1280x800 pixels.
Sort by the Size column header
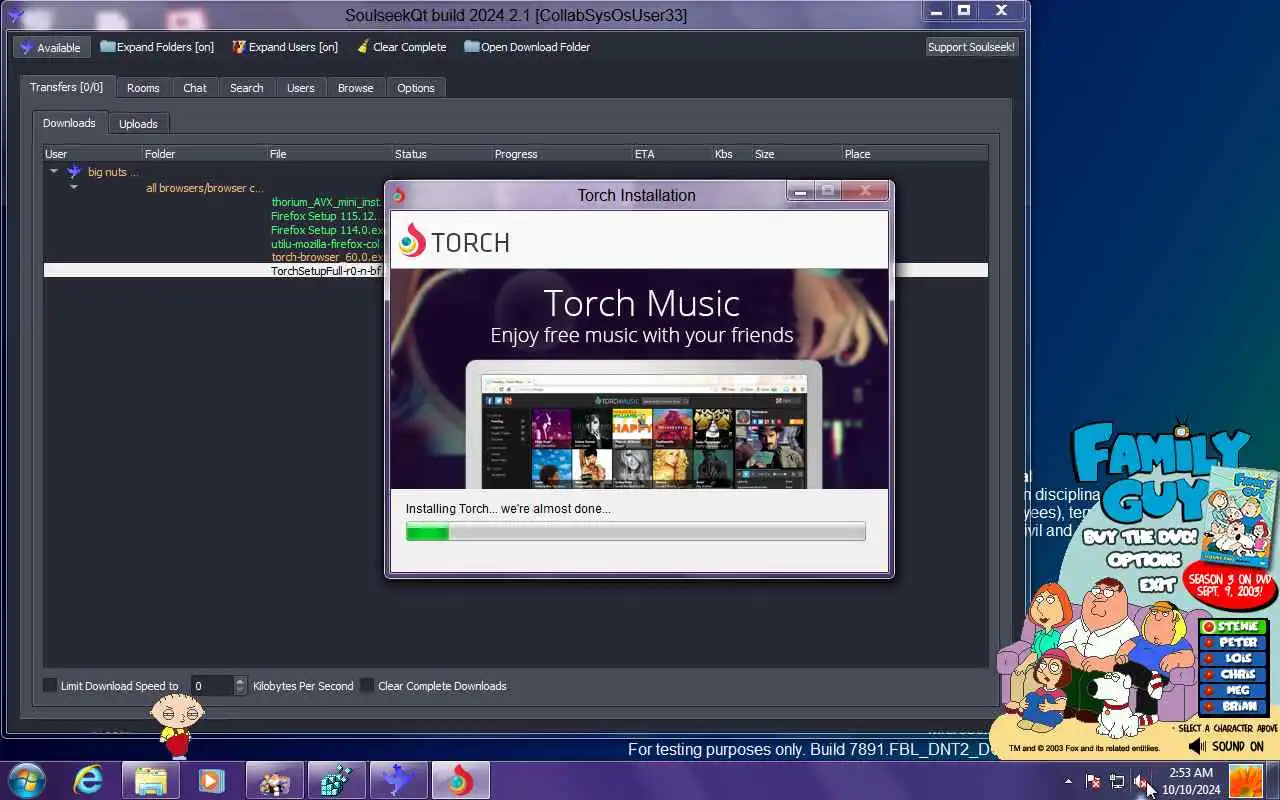797,154
